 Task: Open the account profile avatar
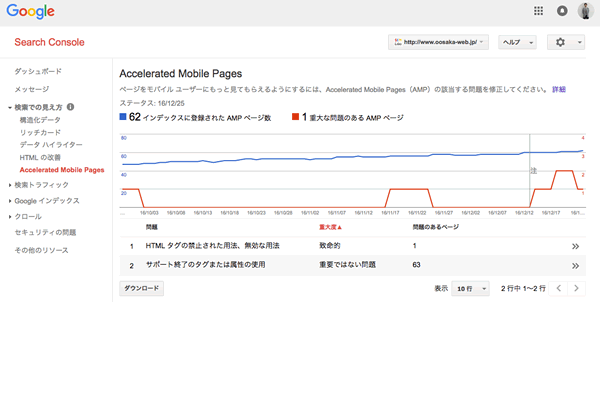tap(585, 11)
